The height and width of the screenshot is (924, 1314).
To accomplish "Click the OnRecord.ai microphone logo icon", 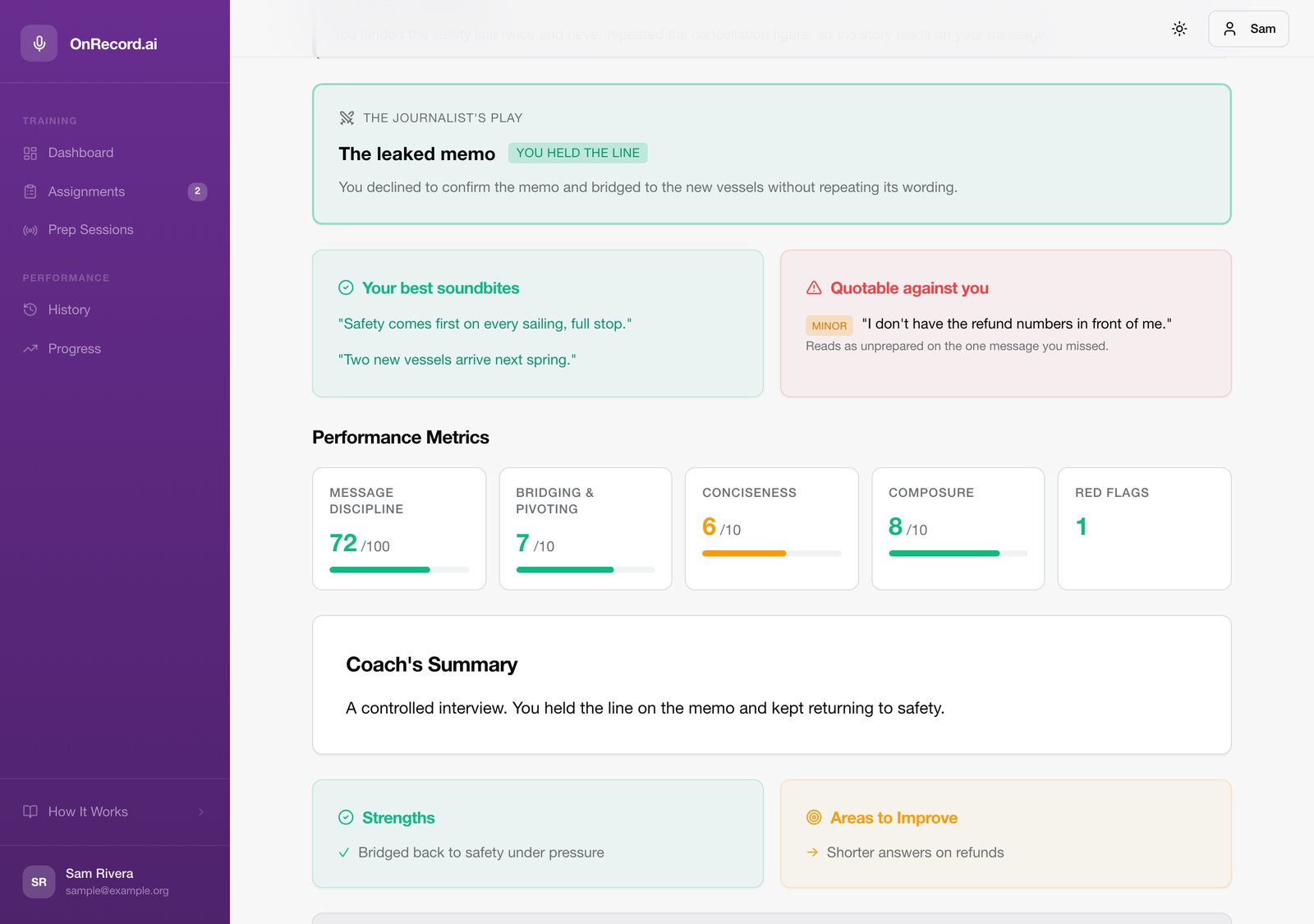I will pyautogui.click(x=39, y=44).
